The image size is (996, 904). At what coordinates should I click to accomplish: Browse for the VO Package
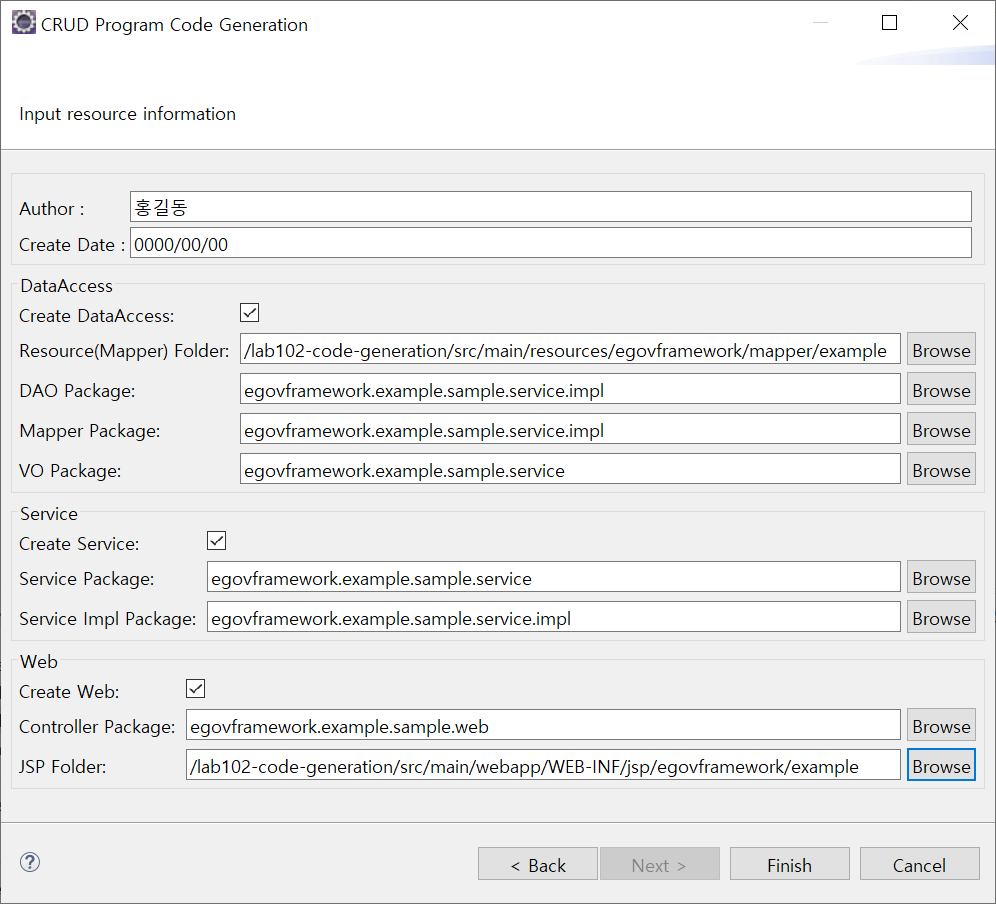[x=940, y=470]
